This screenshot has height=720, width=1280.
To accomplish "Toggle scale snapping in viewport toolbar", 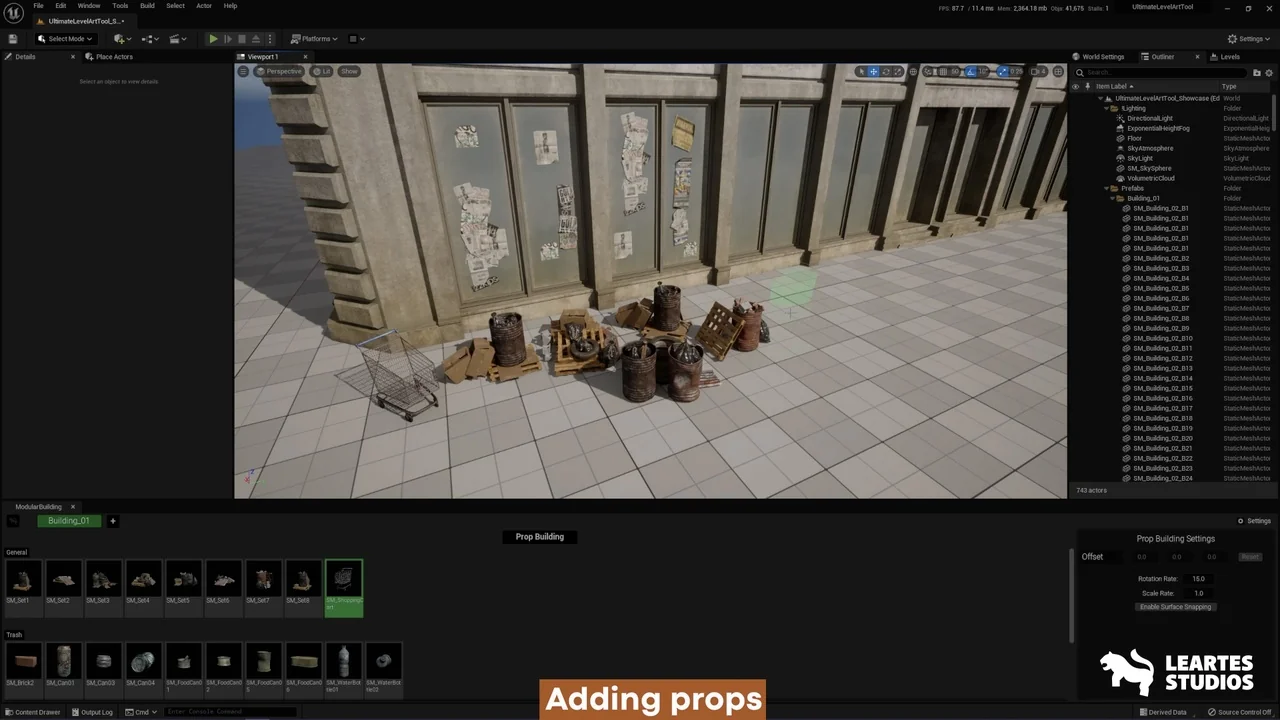I will (x=1003, y=72).
